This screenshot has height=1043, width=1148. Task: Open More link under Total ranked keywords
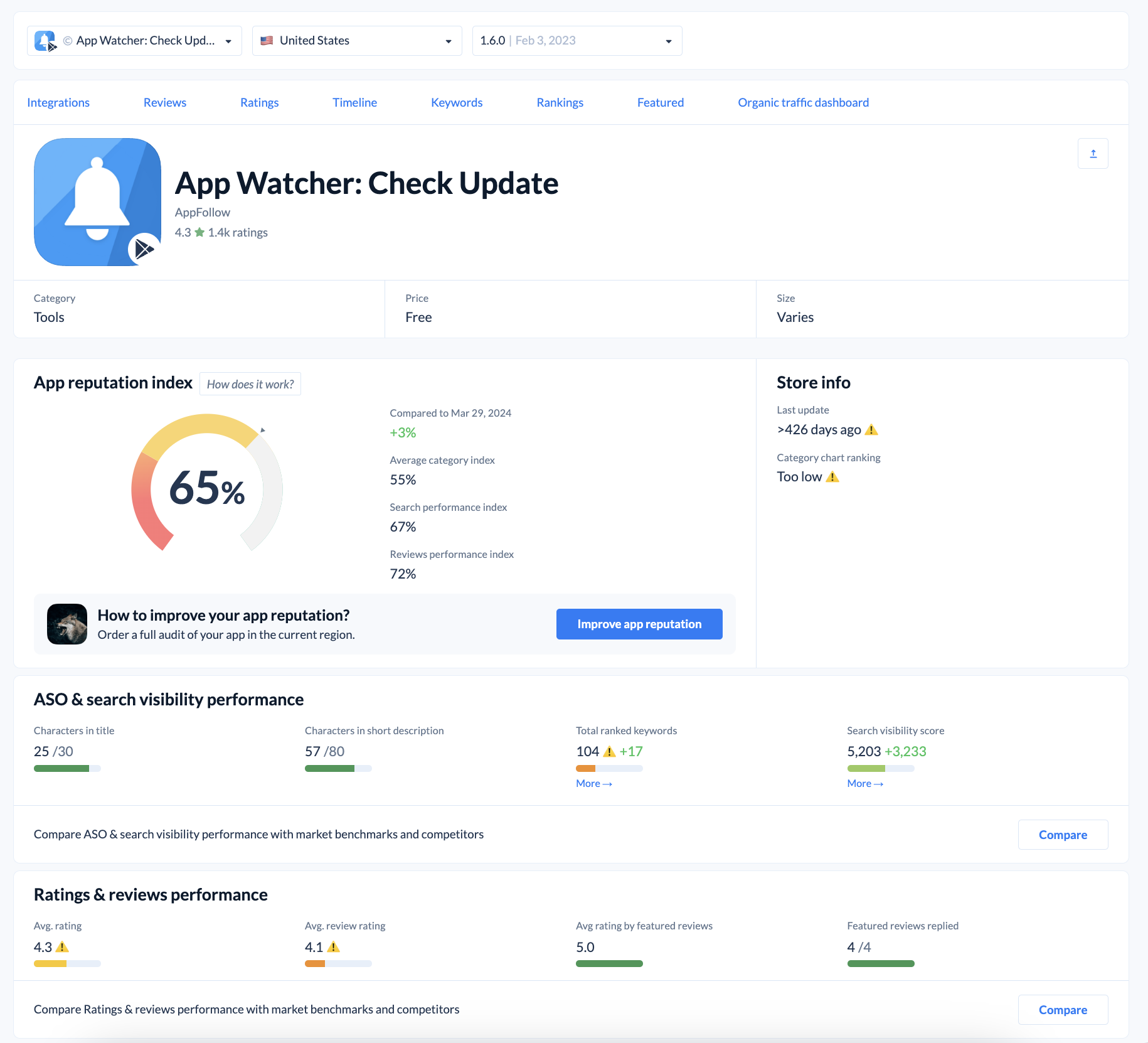593,783
